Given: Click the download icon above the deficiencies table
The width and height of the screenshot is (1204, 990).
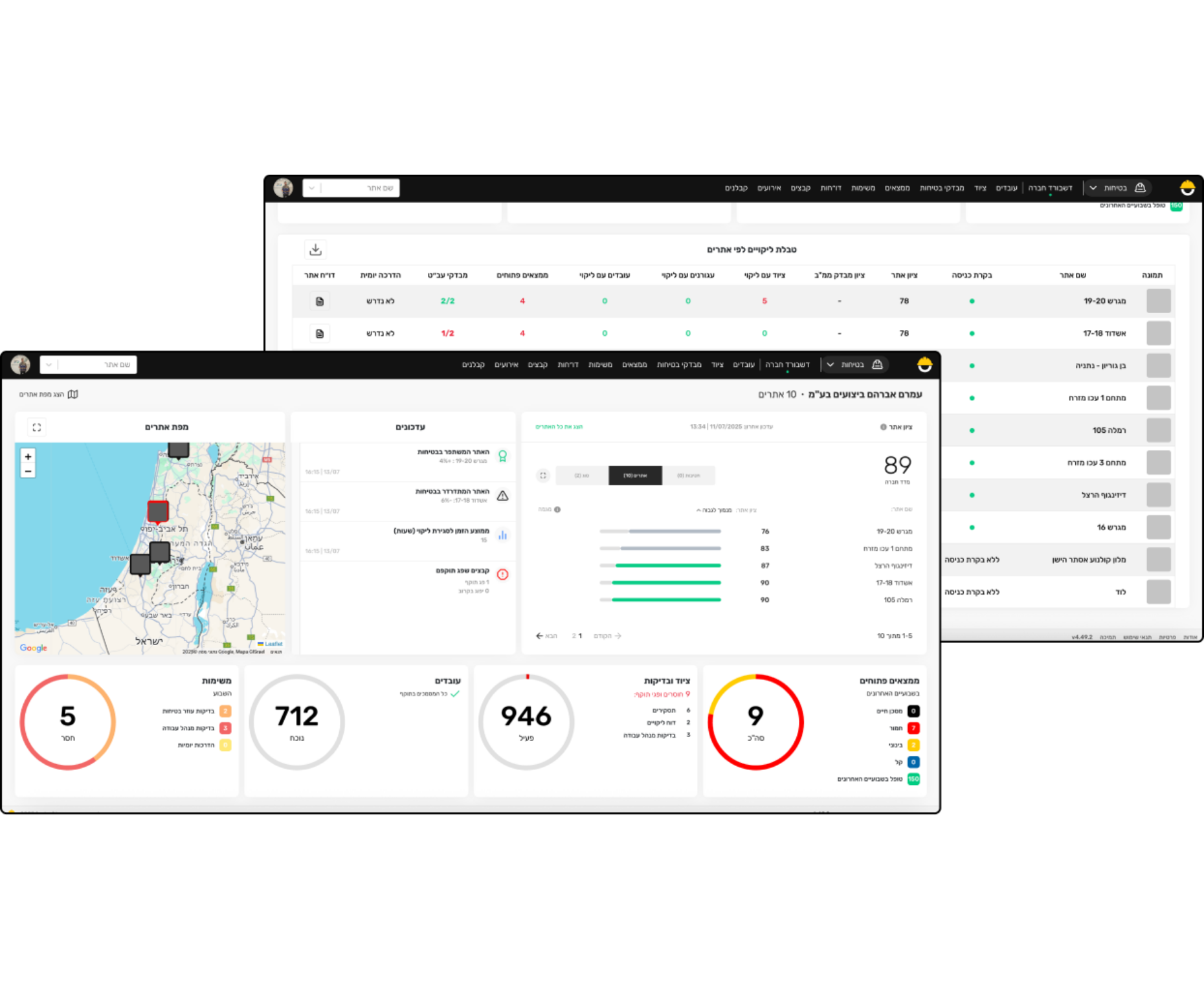Looking at the screenshot, I should pyautogui.click(x=315, y=250).
